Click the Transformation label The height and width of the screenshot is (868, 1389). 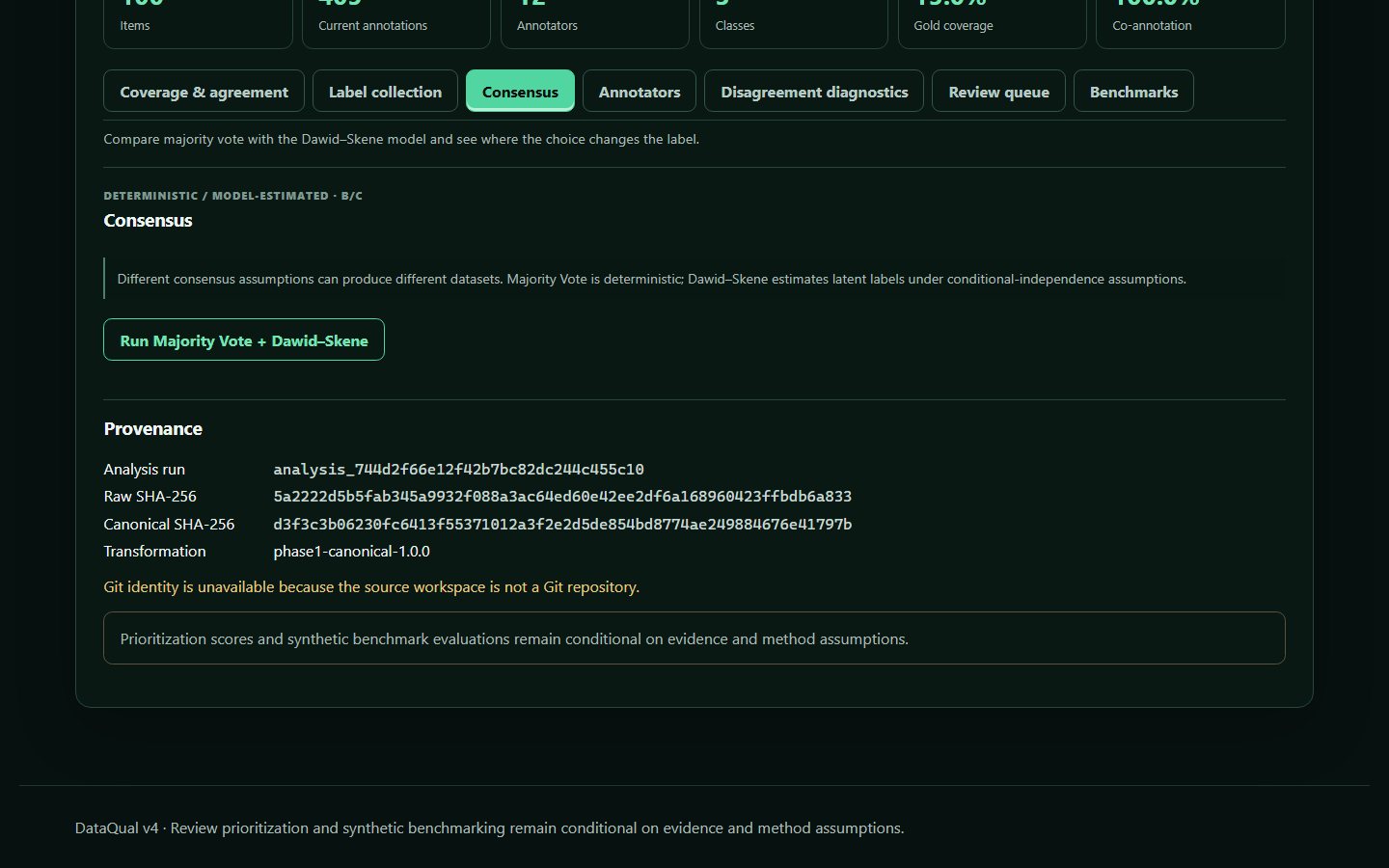tap(154, 552)
